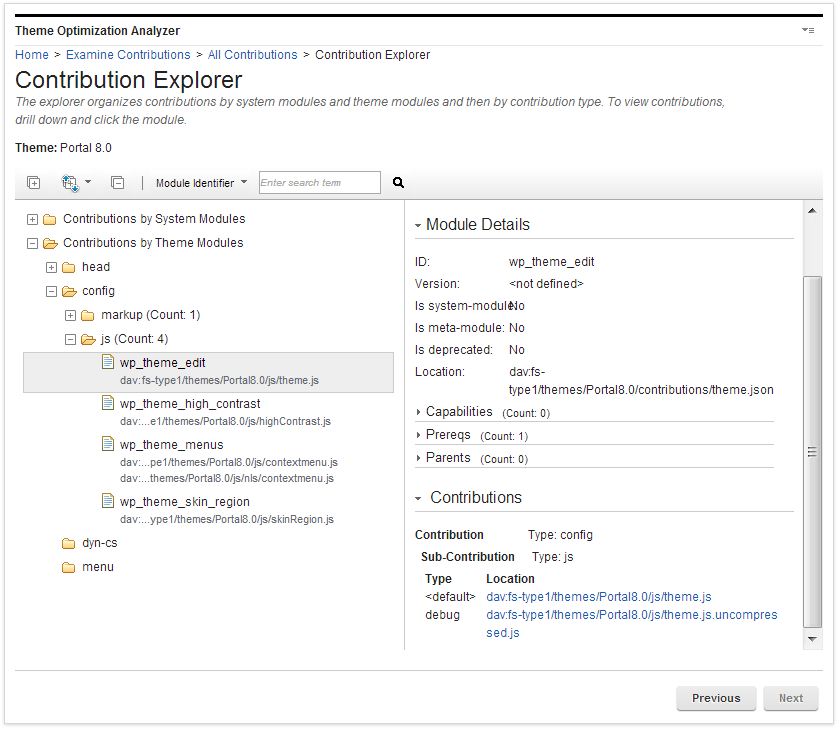Run search with the magnifier icon
The width and height of the screenshot is (840, 730).
pos(397,182)
